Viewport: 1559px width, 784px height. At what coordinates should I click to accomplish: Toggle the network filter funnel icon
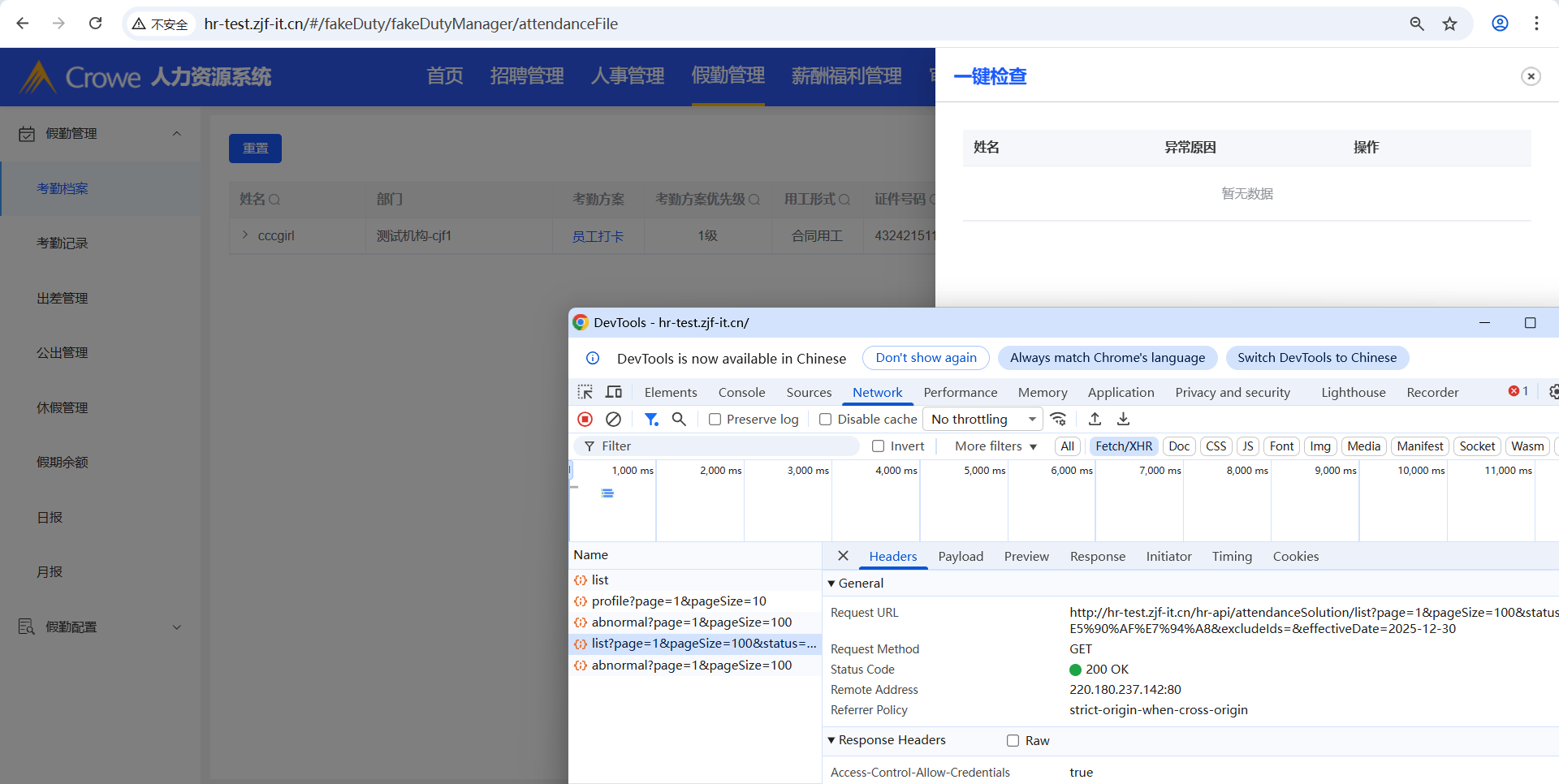[x=651, y=419]
